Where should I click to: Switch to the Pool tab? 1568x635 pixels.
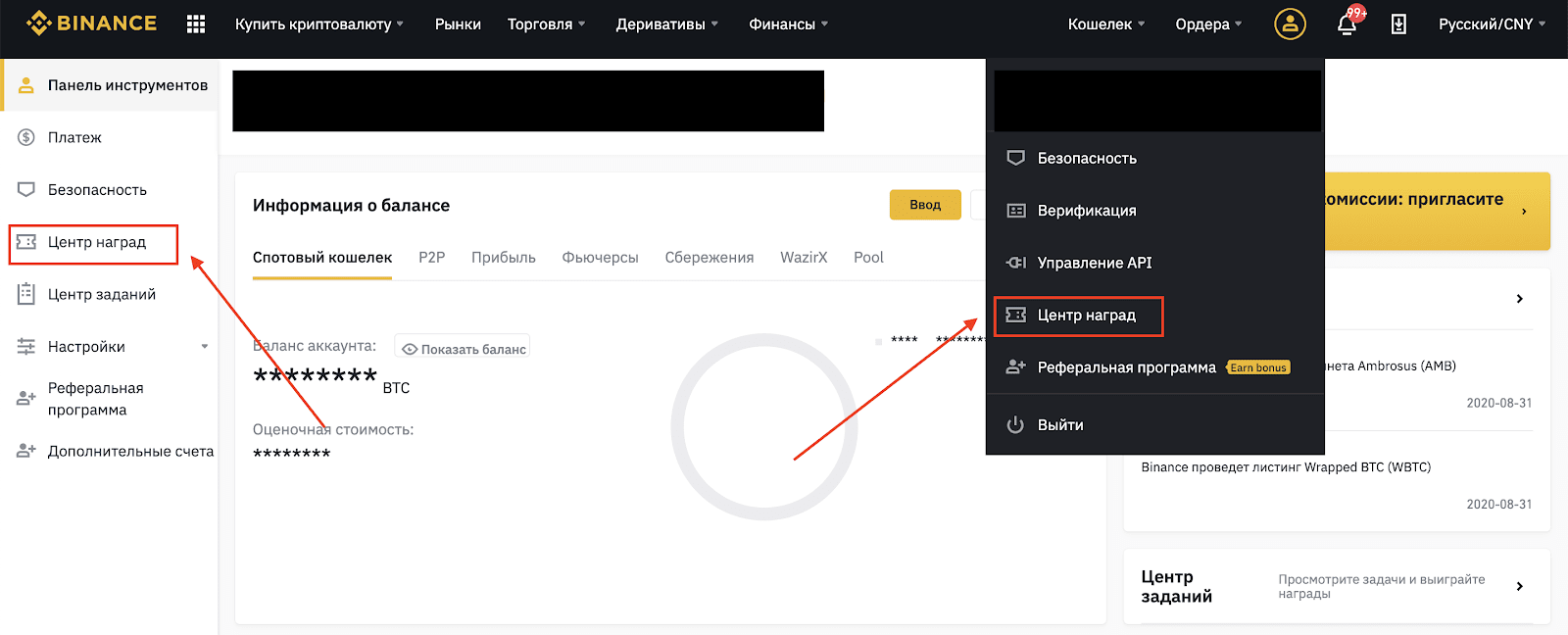coord(868,258)
